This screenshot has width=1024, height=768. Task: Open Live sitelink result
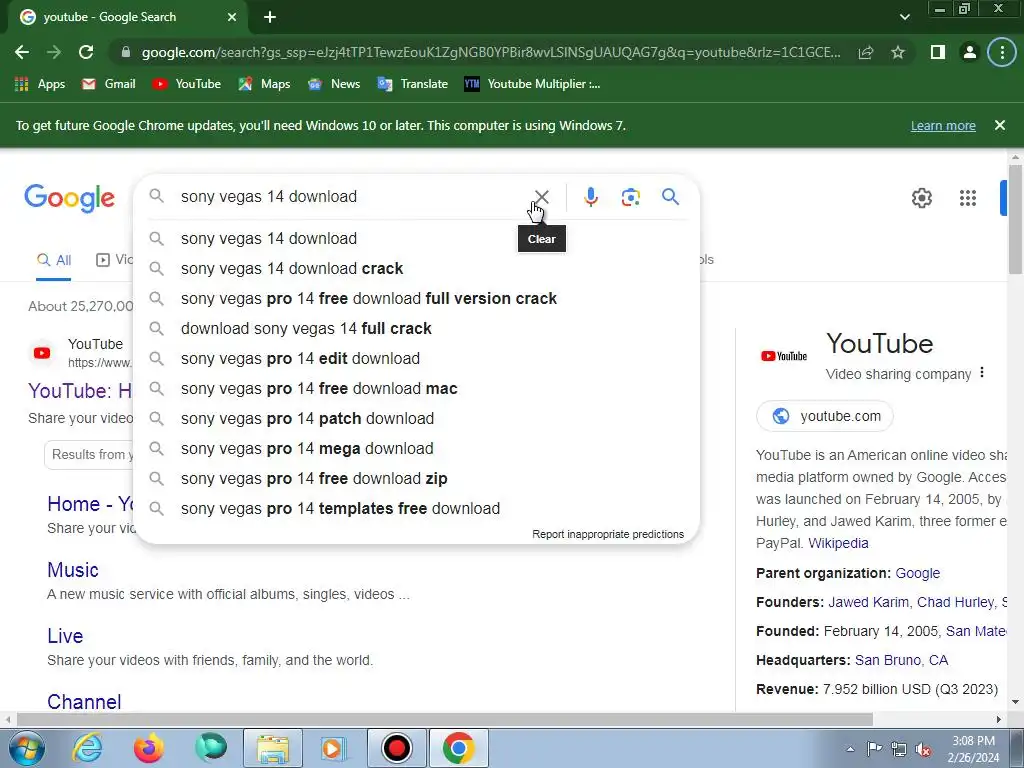point(65,636)
